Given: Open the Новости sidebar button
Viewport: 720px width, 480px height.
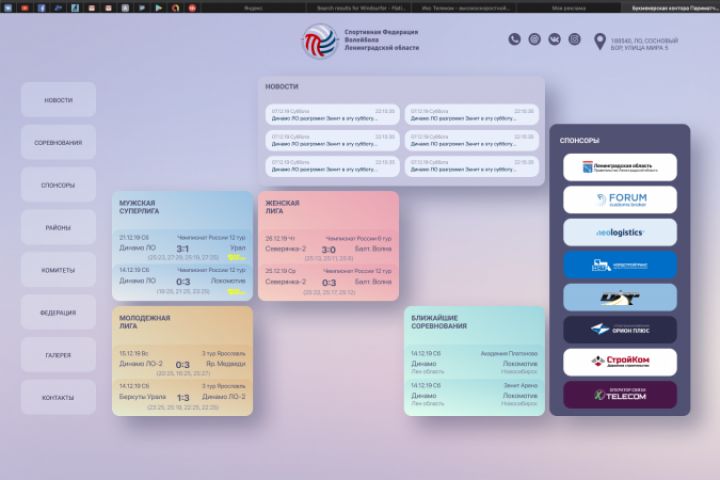Looking at the screenshot, I should (x=58, y=100).
